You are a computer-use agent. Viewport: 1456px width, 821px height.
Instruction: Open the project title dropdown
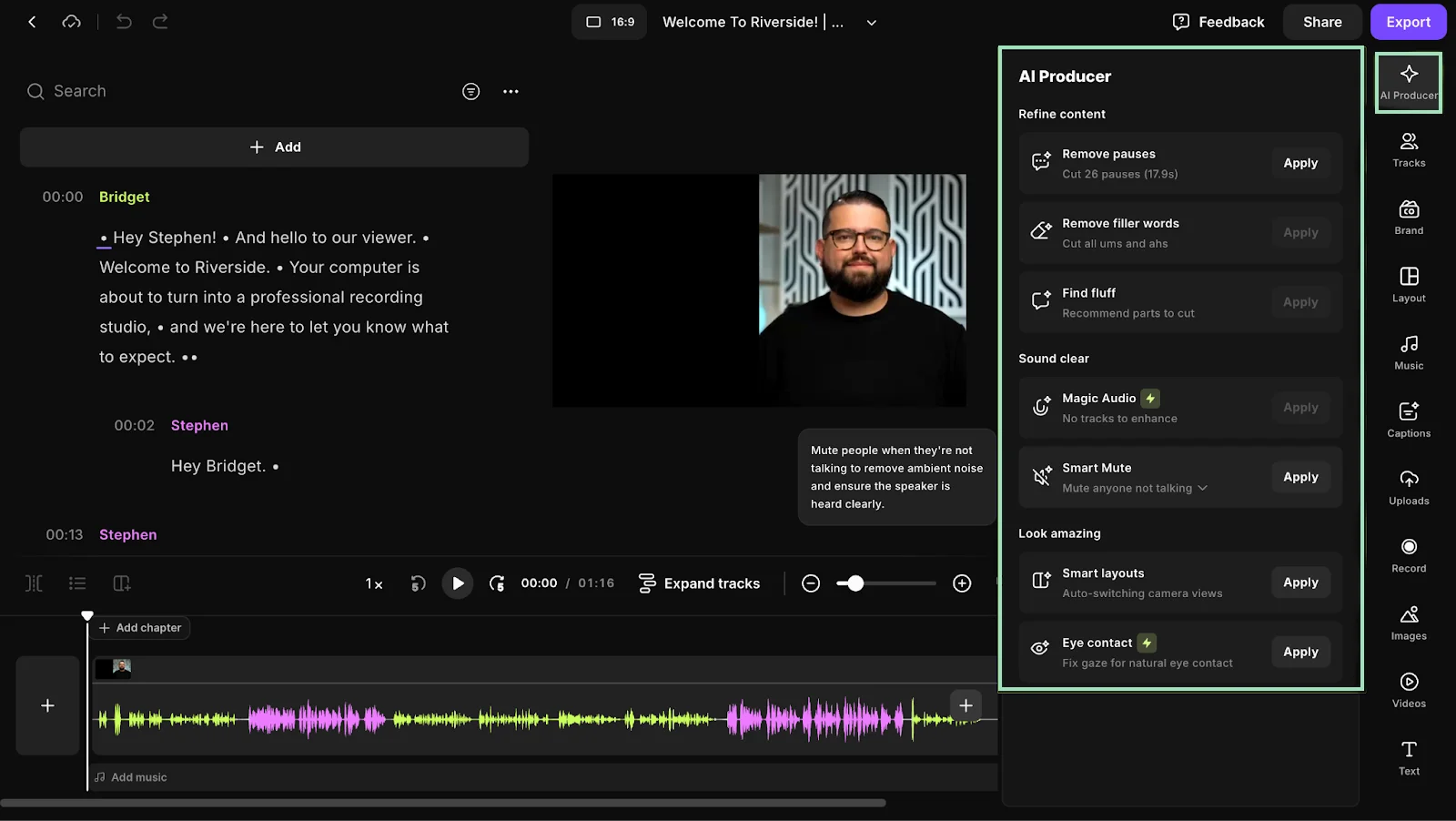coord(870,22)
